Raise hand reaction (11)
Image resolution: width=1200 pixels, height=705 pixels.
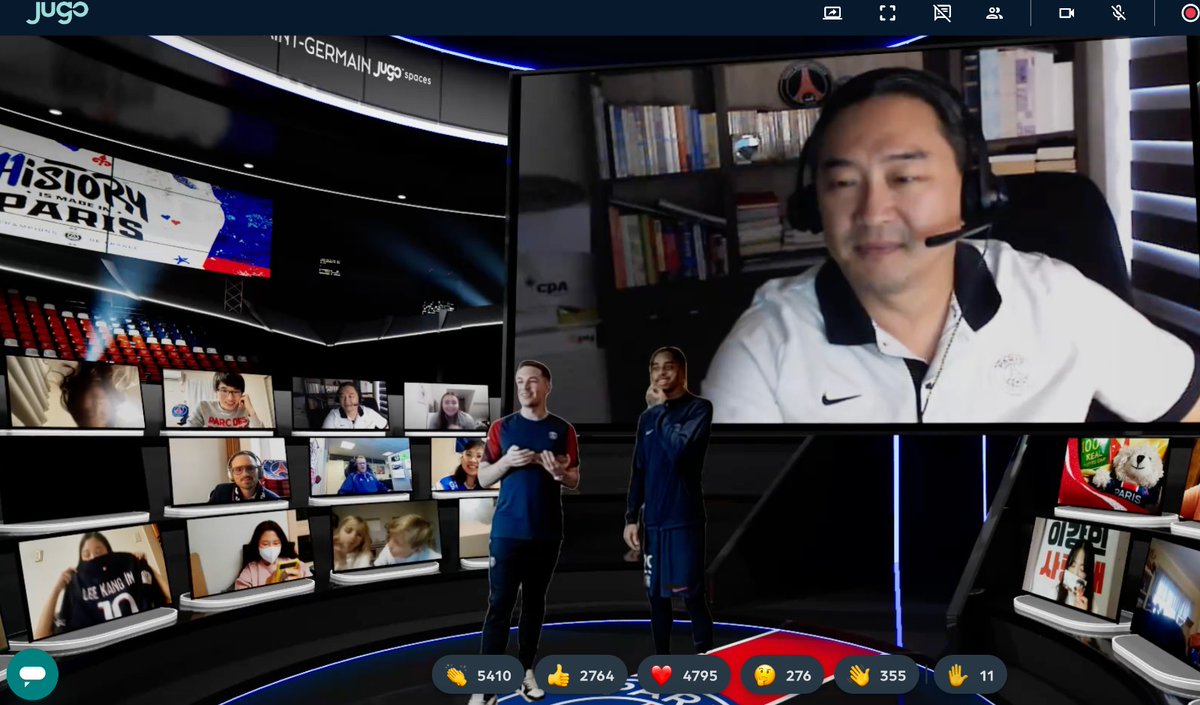[x=971, y=675]
